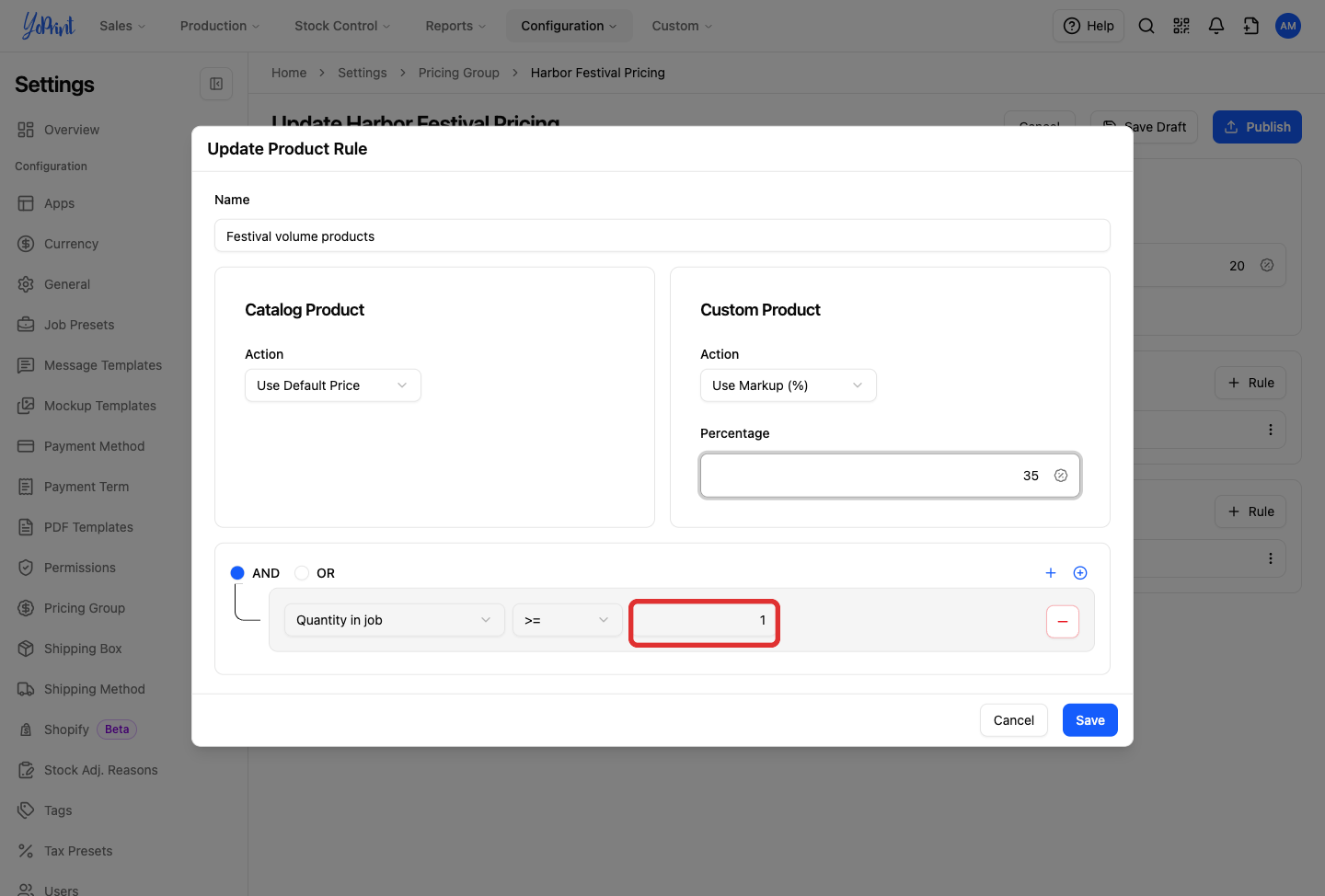
Task: Expand the Production menu
Action: point(220,26)
